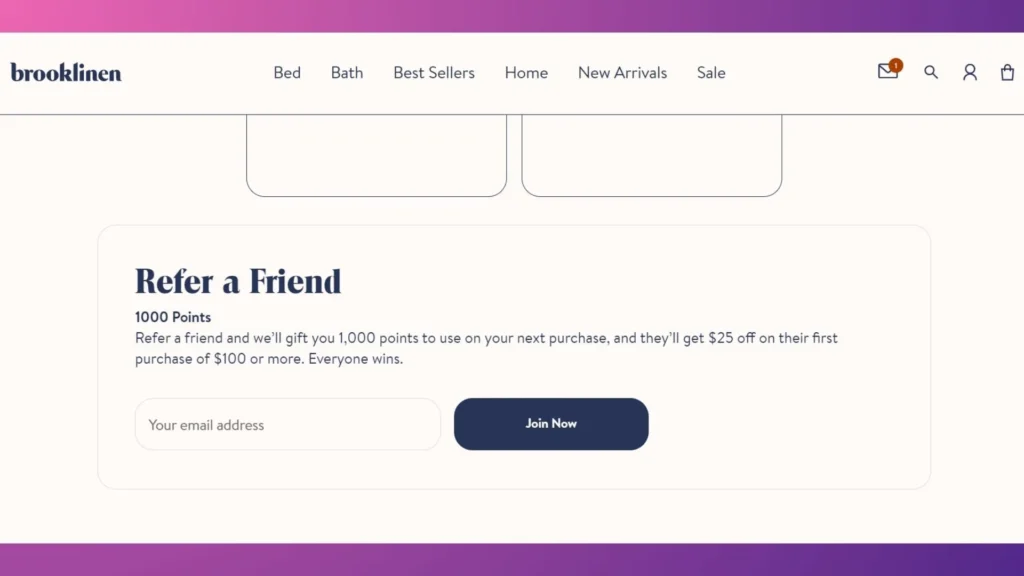Screen dimensions: 1024x576
Task: Select Best Sellers in the navigation
Action: 433,72
